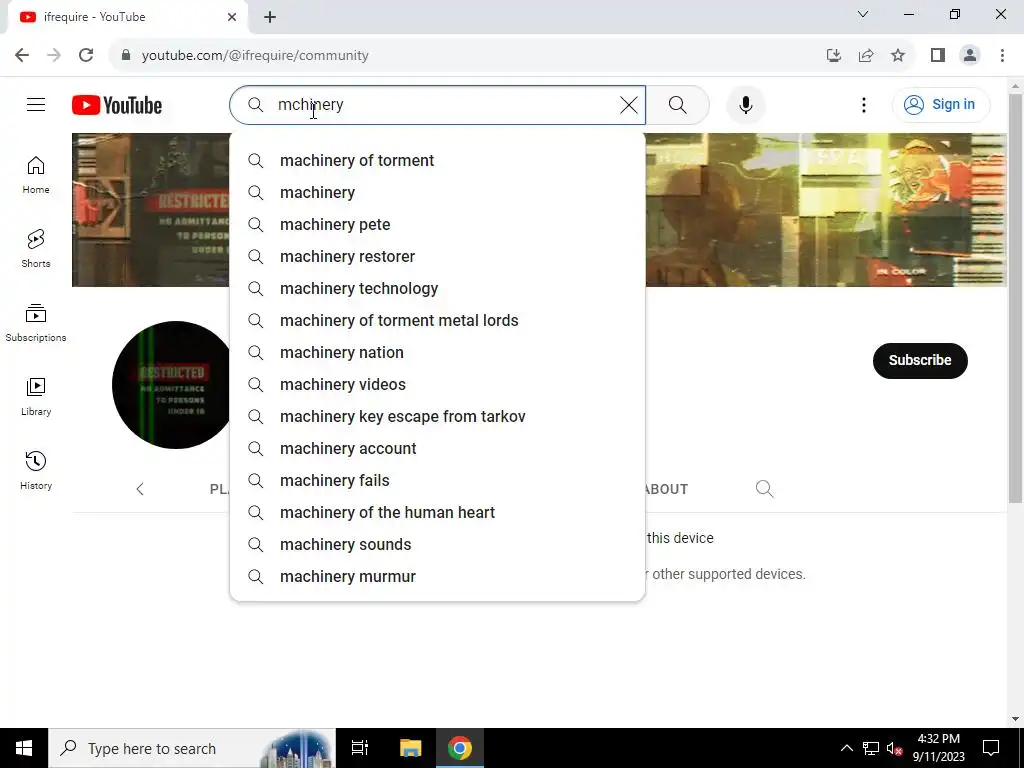Click the ifrequire channel avatar

pyautogui.click(x=171, y=385)
